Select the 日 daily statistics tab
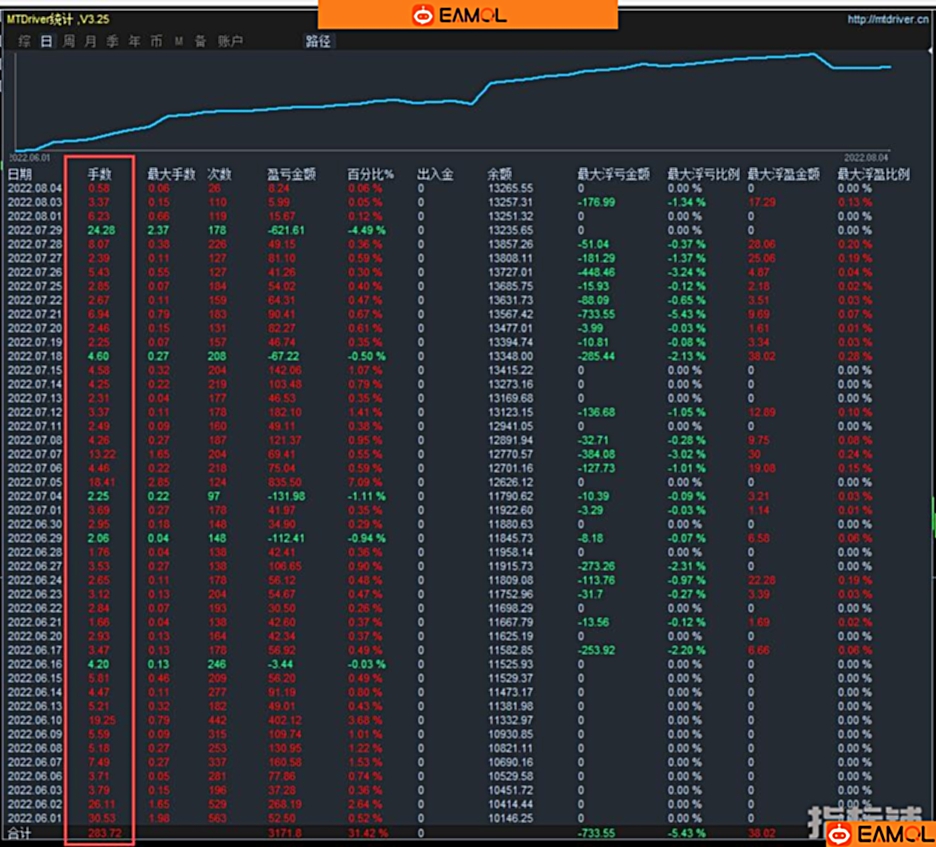Viewport: 936px width, 847px height. pos(47,41)
